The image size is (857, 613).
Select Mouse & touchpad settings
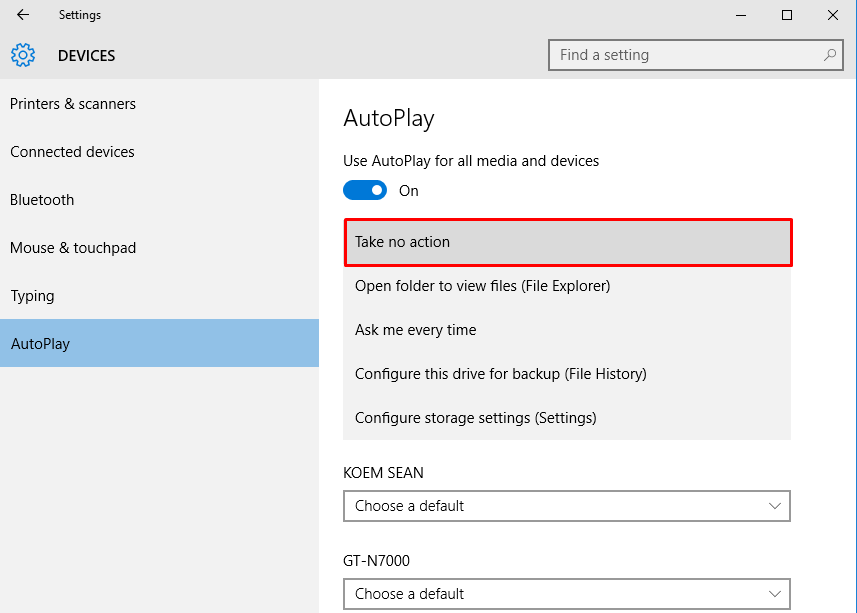[x=73, y=247]
